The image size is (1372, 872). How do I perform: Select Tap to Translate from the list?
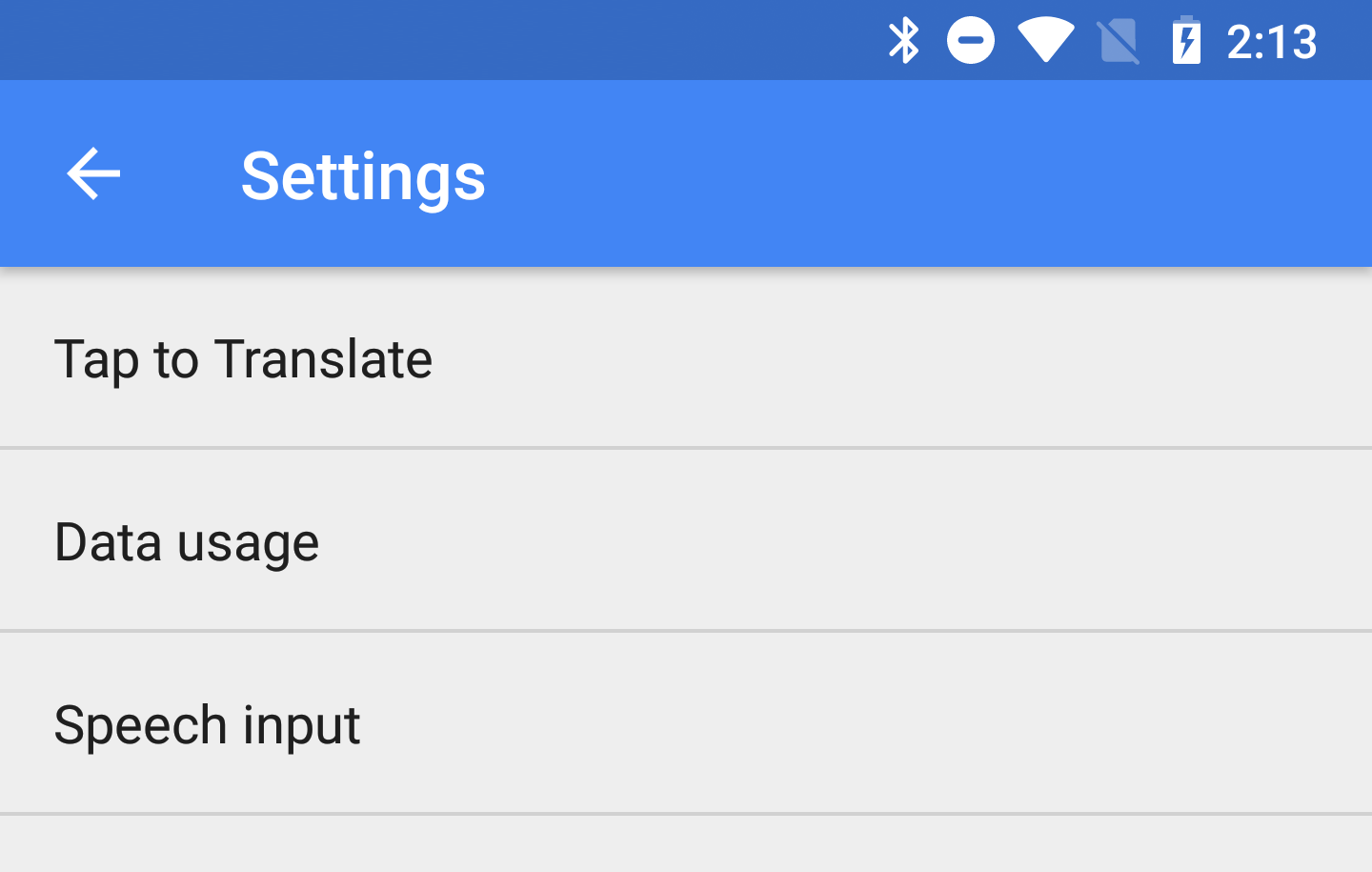coord(244,359)
